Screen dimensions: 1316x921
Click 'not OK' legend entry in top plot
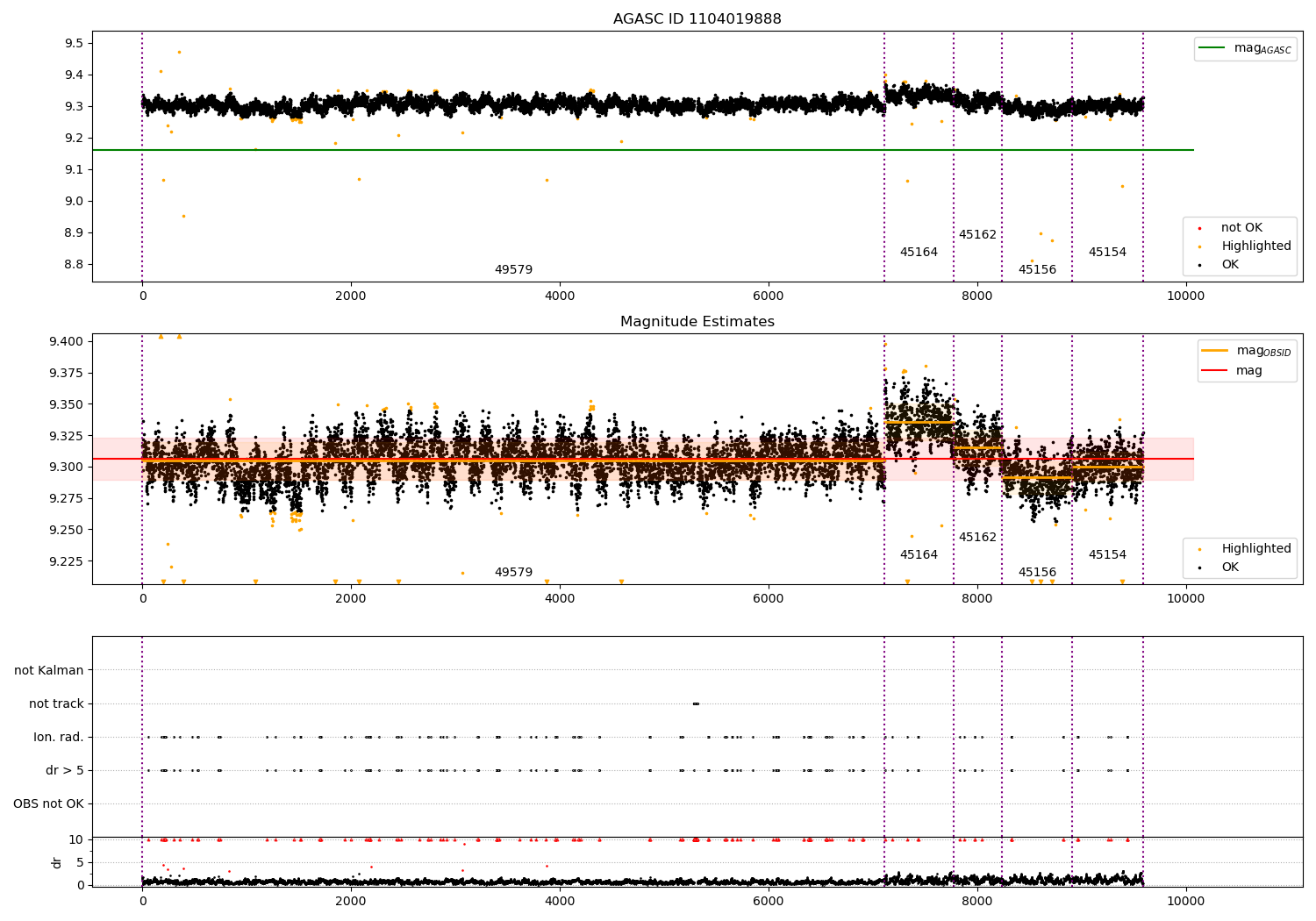click(1231, 228)
